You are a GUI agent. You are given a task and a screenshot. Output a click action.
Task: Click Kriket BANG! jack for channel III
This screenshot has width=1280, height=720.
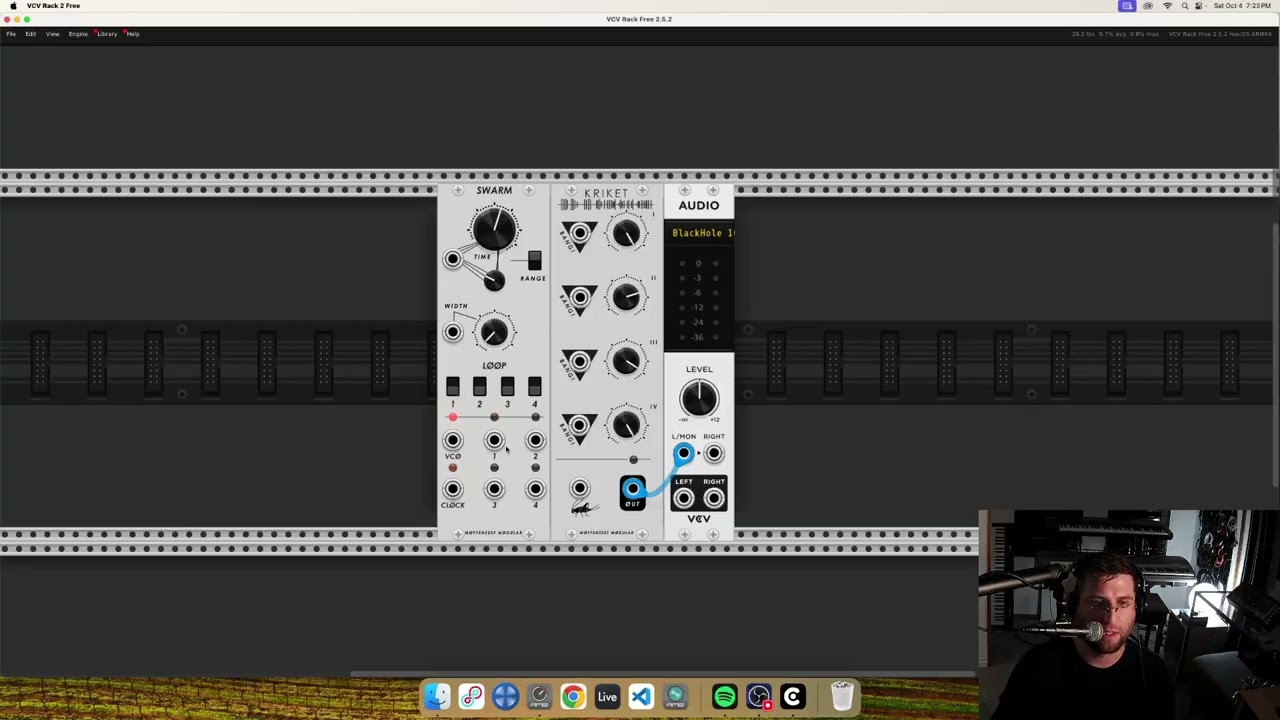point(580,362)
